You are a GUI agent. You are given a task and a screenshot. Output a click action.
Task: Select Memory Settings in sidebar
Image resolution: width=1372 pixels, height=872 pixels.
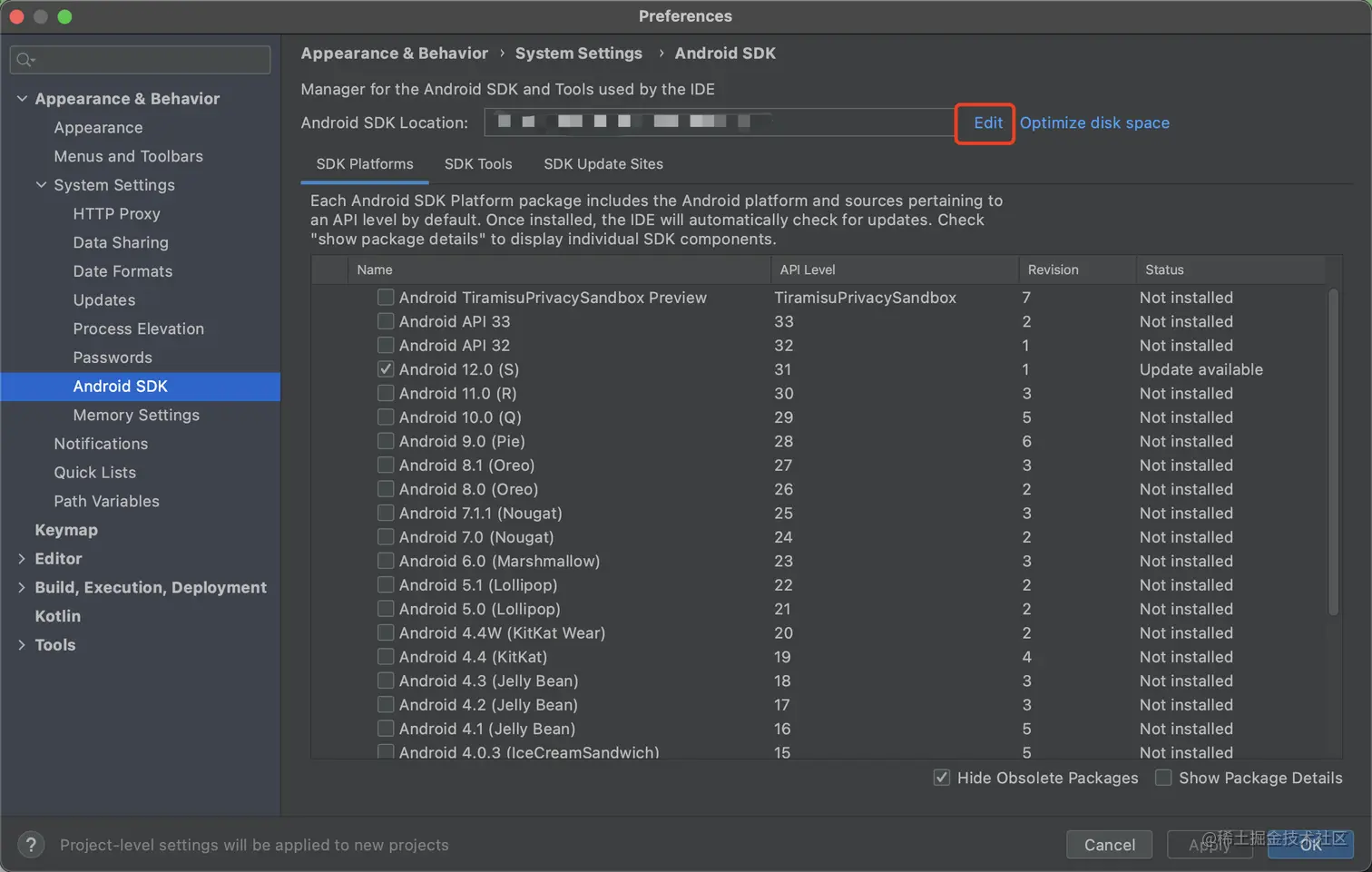pyautogui.click(x=136, y=415)
